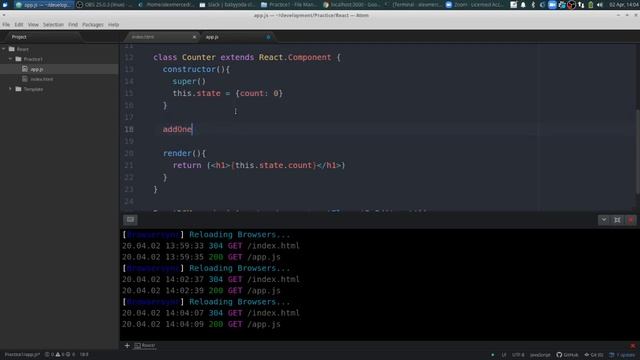Click the terminal panel keyboard icon

130,220
